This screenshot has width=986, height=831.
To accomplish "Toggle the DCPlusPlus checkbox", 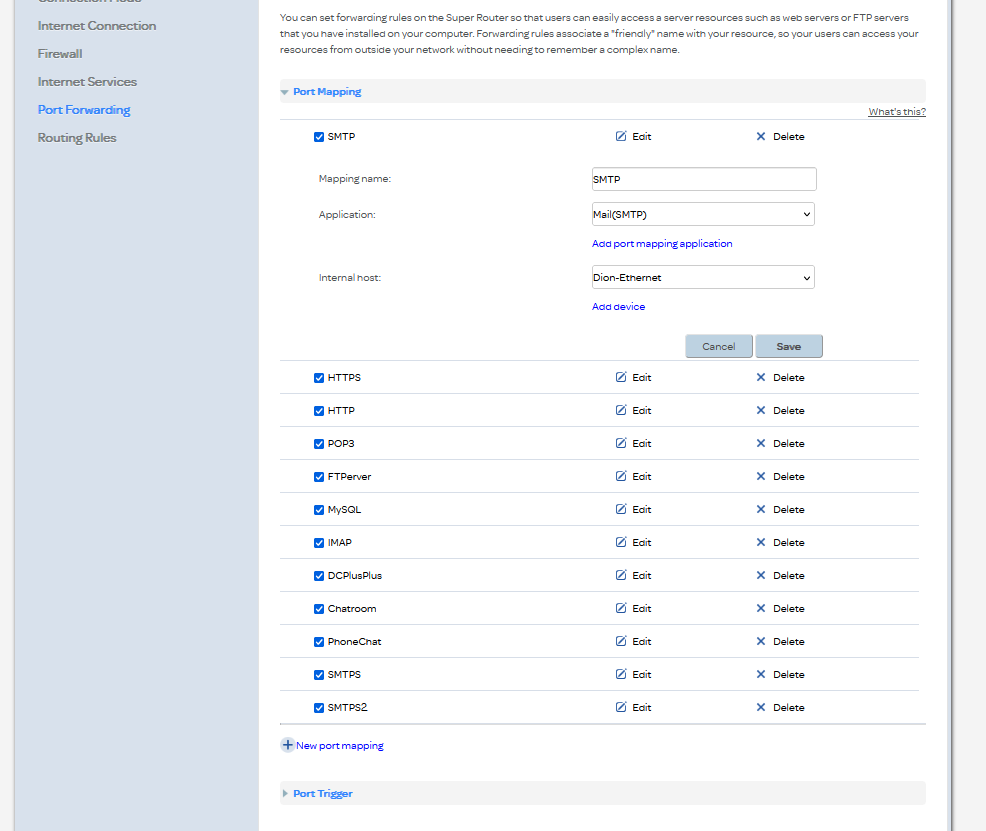I will (x=319, y=576).
